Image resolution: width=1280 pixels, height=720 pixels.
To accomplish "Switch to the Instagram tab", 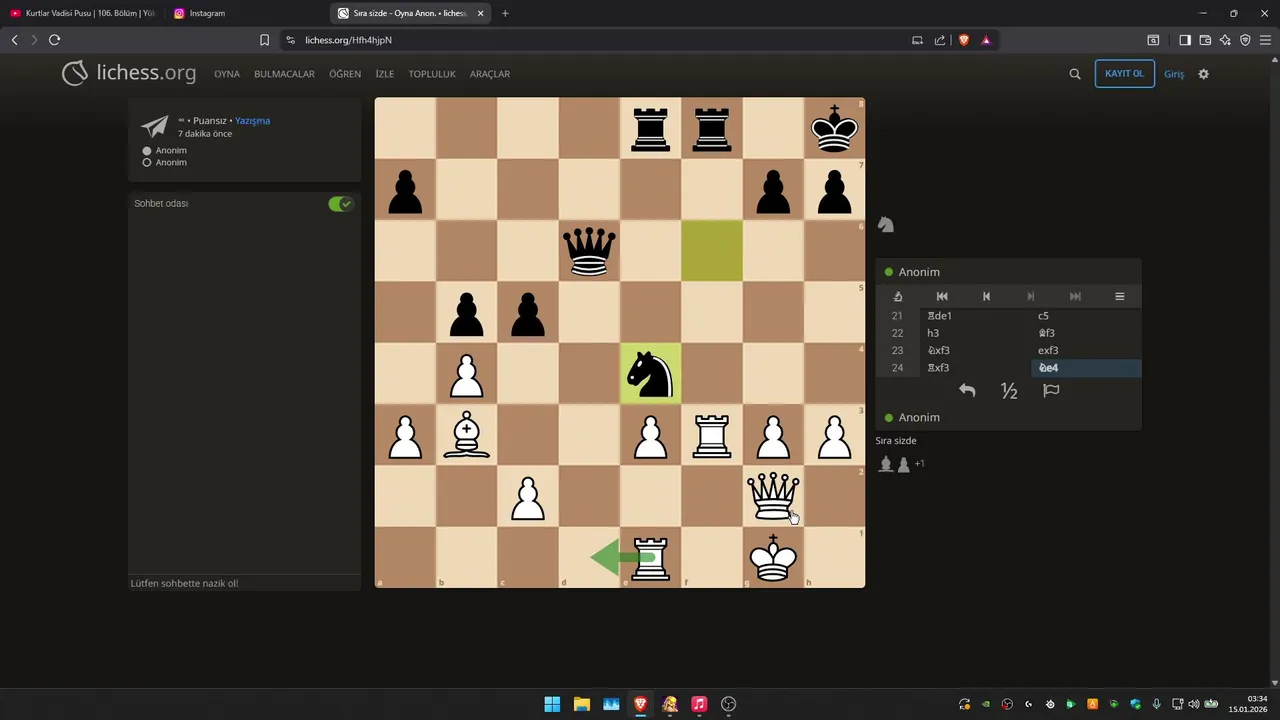I will (245, 13).
